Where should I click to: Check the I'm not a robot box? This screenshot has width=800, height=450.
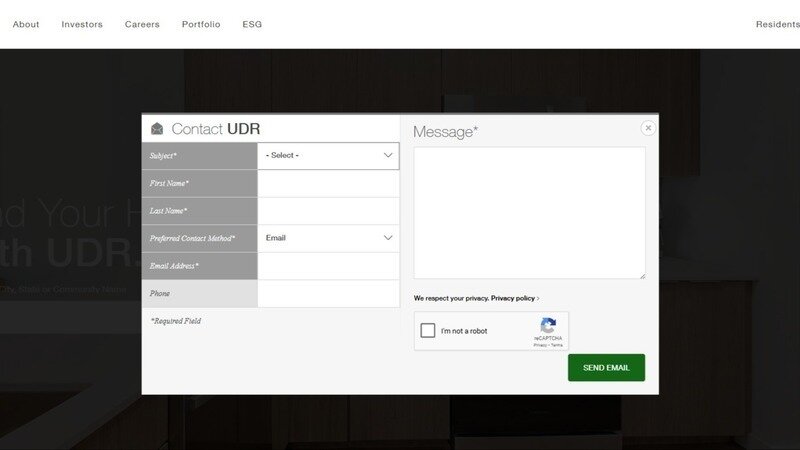coord(428,331)
